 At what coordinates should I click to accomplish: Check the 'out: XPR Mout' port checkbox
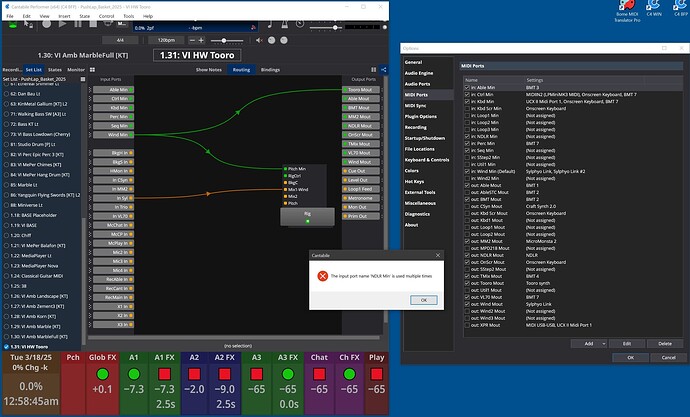tap(467, 325)
